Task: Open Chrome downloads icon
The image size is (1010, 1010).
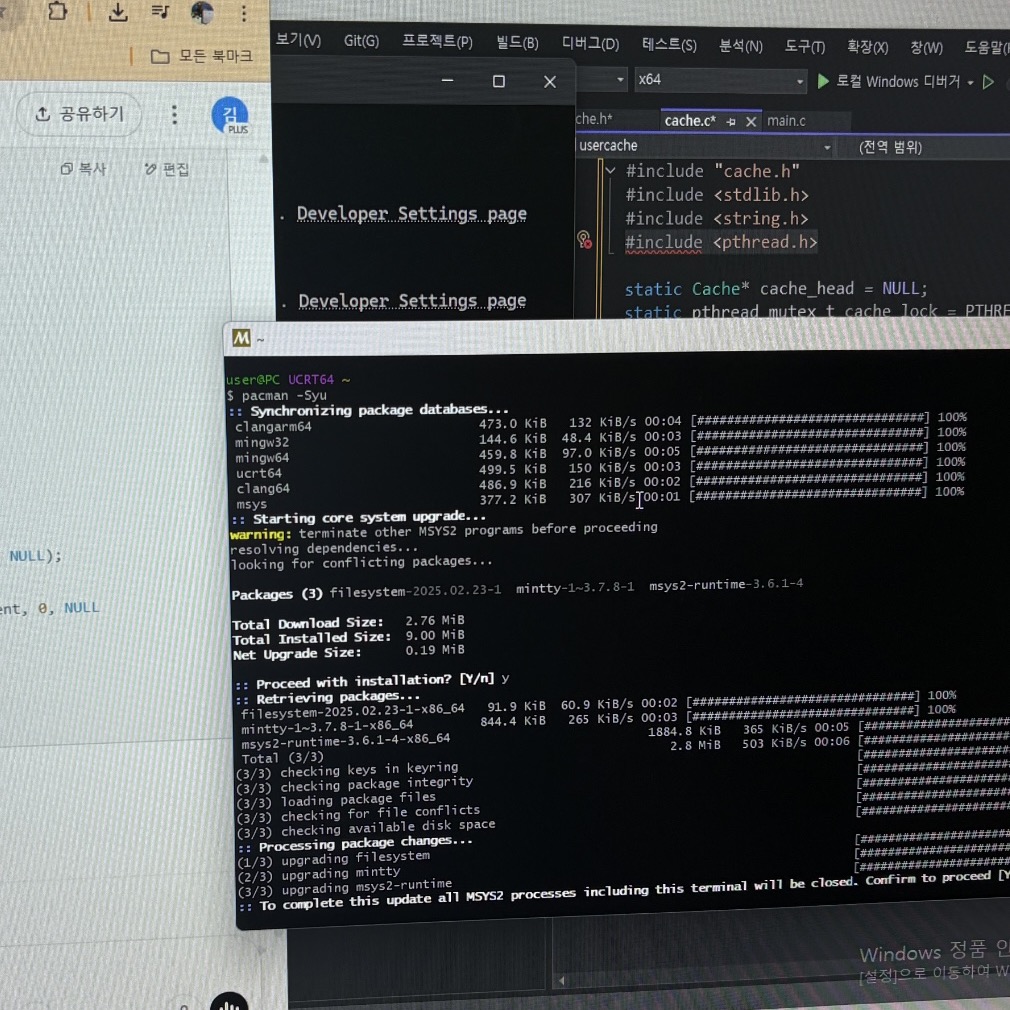Action: coord(118,12)
